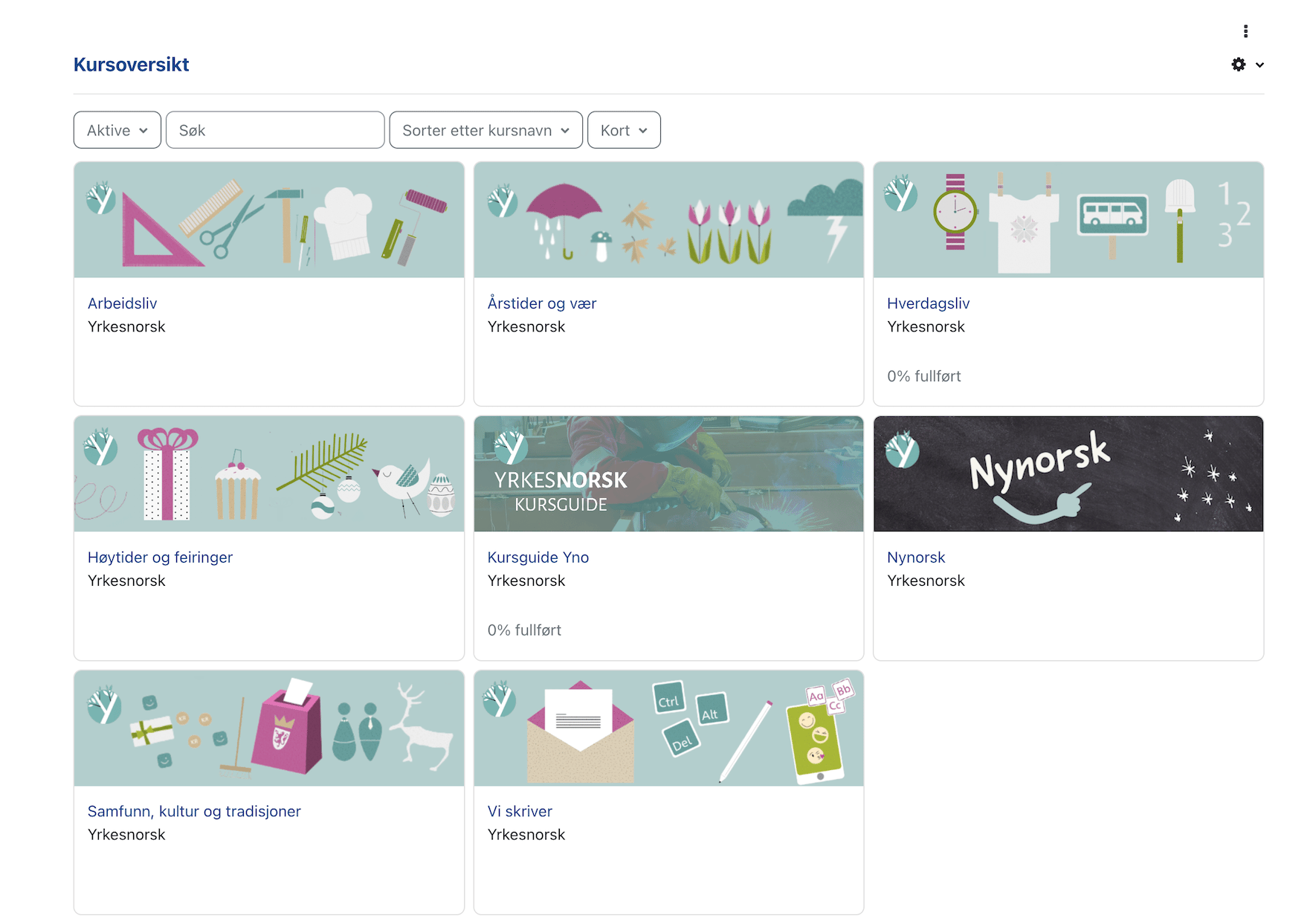Open the three-dot options menu
1313x924 pixels.
[1245, 31]
